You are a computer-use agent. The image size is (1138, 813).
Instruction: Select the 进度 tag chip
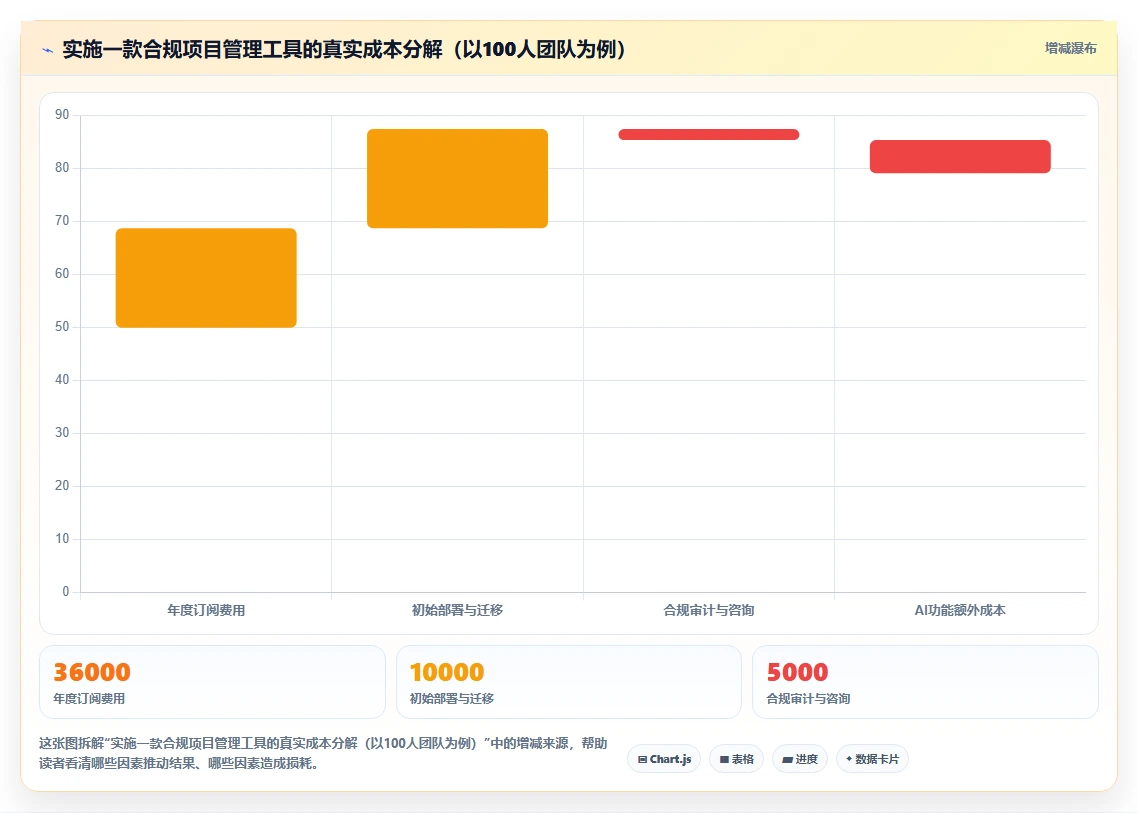click(x=800, y=759)
